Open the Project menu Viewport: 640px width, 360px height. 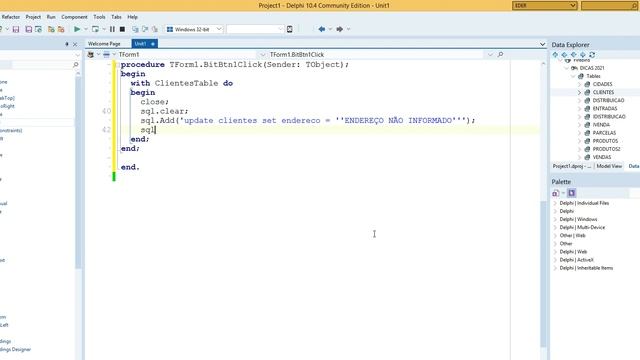[x=33, y=17]
